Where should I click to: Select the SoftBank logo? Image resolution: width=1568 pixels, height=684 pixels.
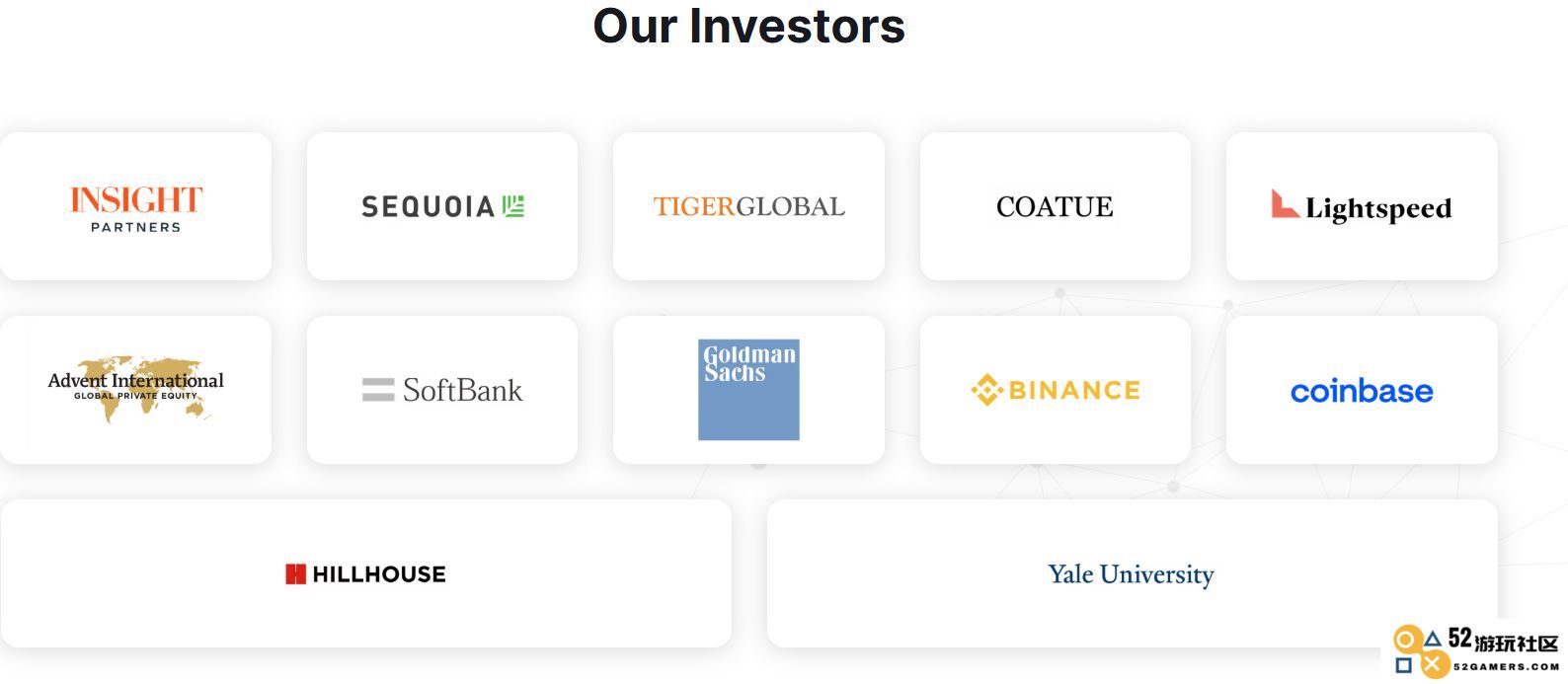pos(442,390)
